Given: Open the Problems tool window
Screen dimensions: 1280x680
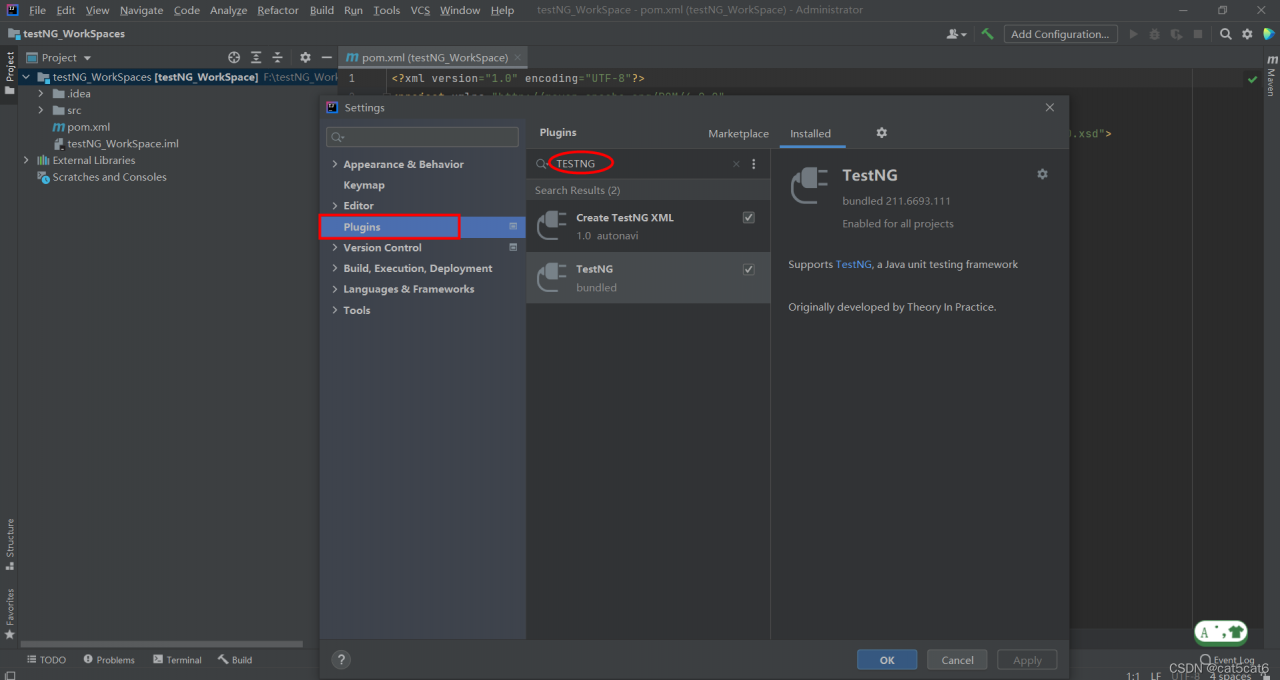Looking at the screenshot, I should coord(109,660).
